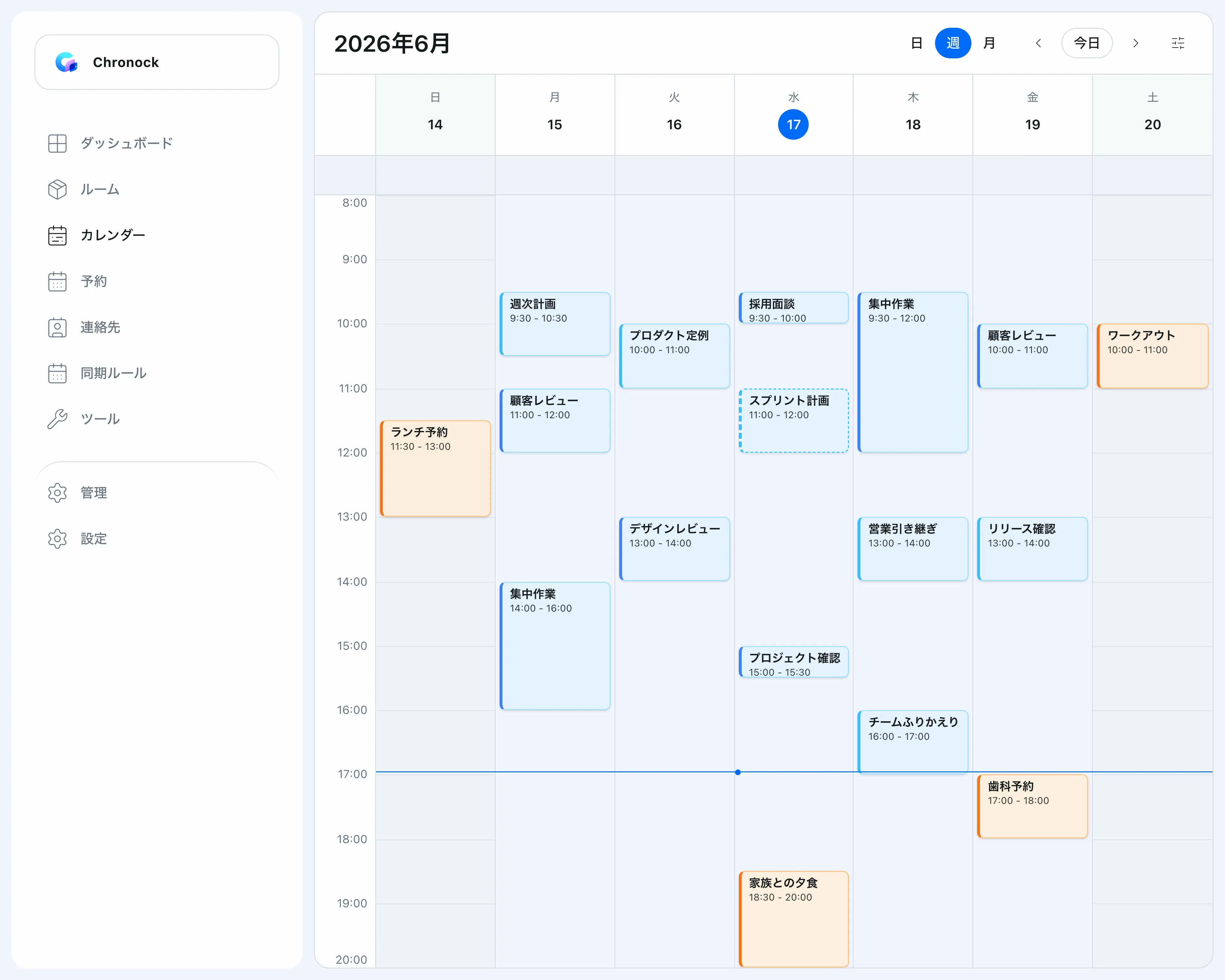Open Monday 顧客レビュー 11:00 event
1225x980 pixels.
tap(554, 420)
